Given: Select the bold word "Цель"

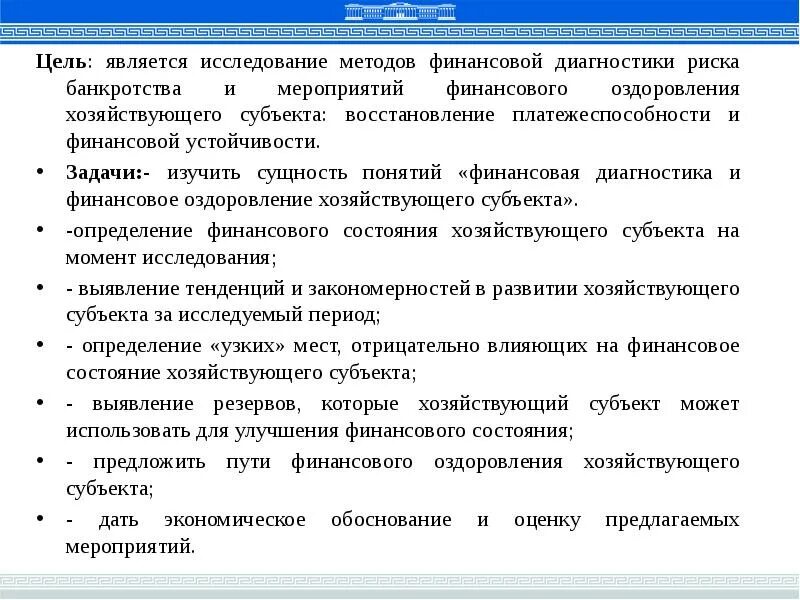Looking at the screenshot, I should pos(61,62).
